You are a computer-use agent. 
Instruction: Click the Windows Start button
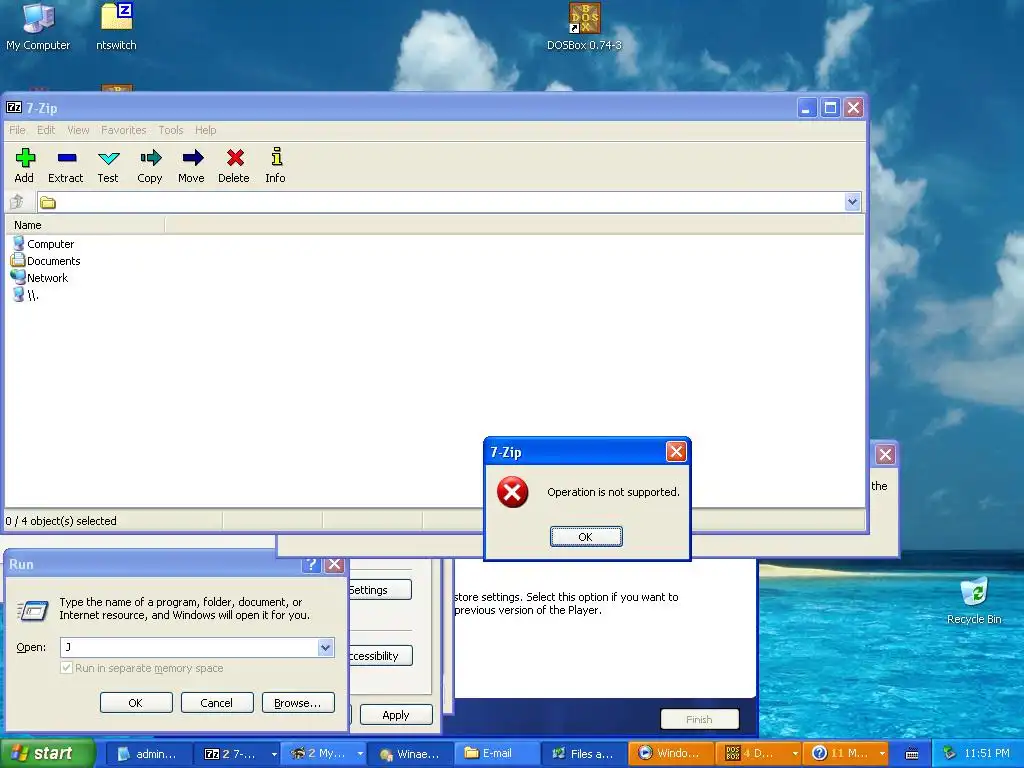(47, 753)
